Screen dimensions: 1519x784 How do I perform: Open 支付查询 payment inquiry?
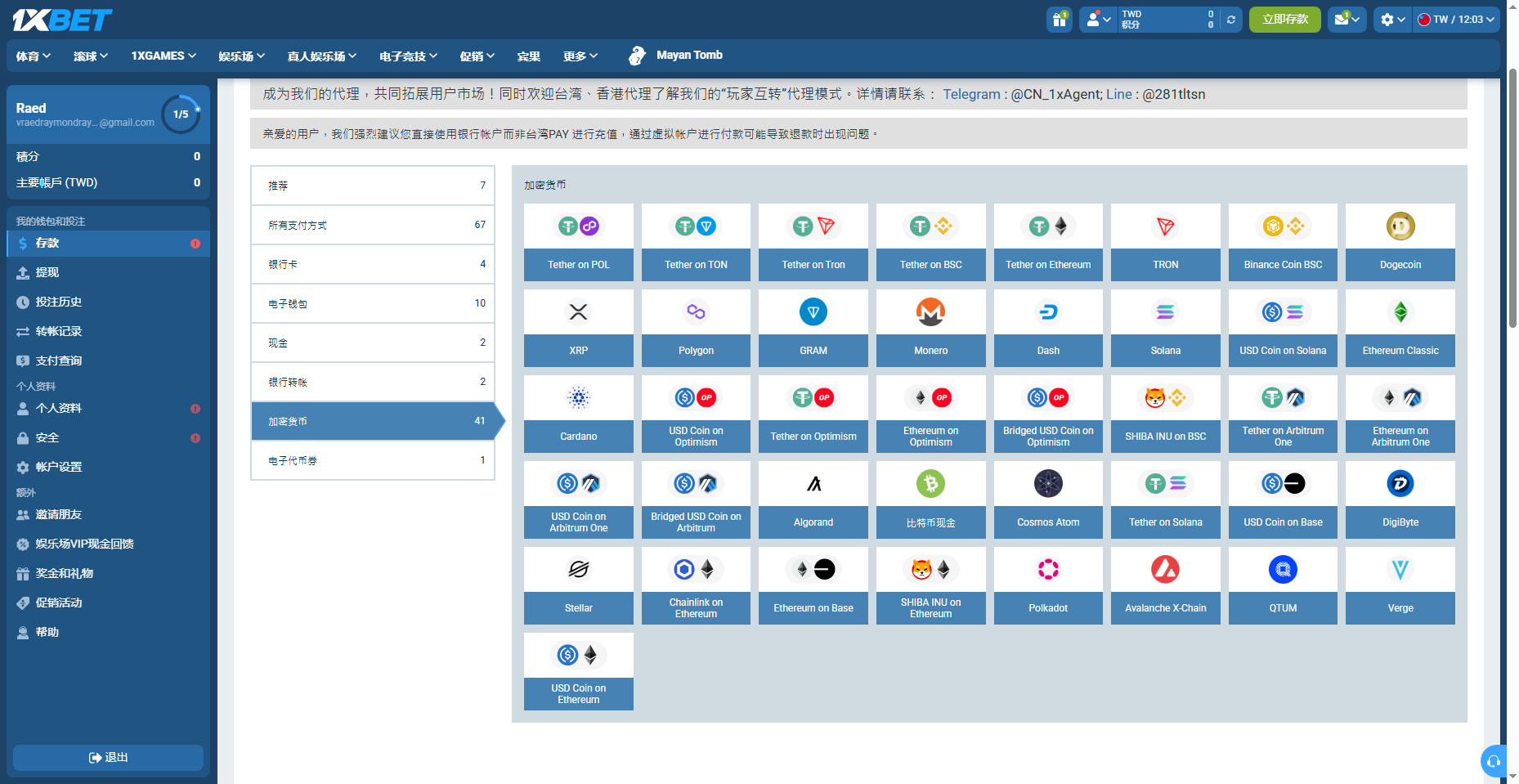[x=108, y=361]
